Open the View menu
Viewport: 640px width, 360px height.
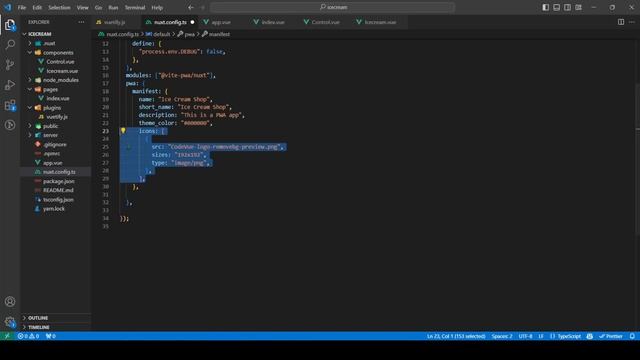[82, 7]
